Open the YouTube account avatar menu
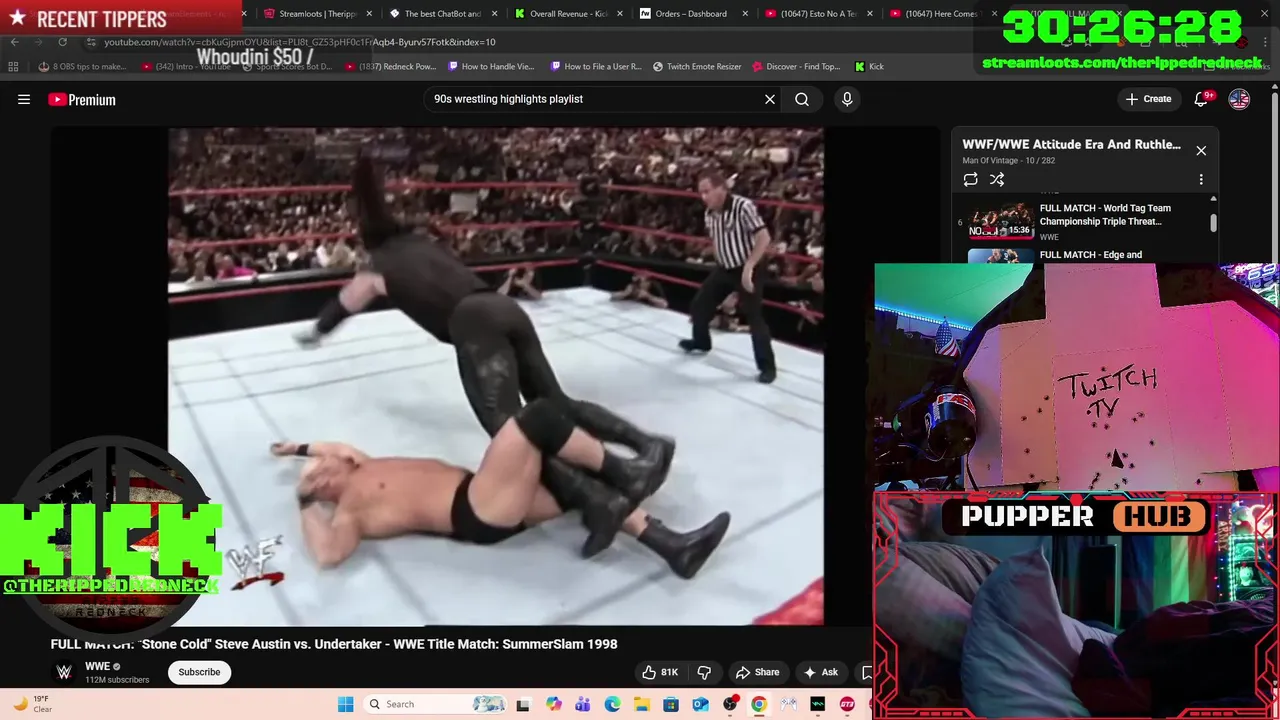The width and height of the screenshot is (1280, 720). click(x=1239, y=99)
